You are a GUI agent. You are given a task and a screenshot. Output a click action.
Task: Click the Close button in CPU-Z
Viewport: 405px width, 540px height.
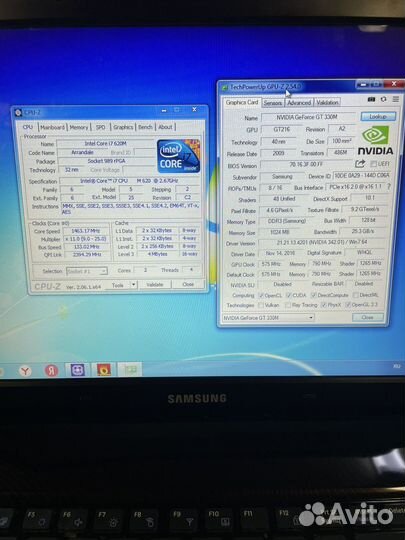tap(188, 284)
